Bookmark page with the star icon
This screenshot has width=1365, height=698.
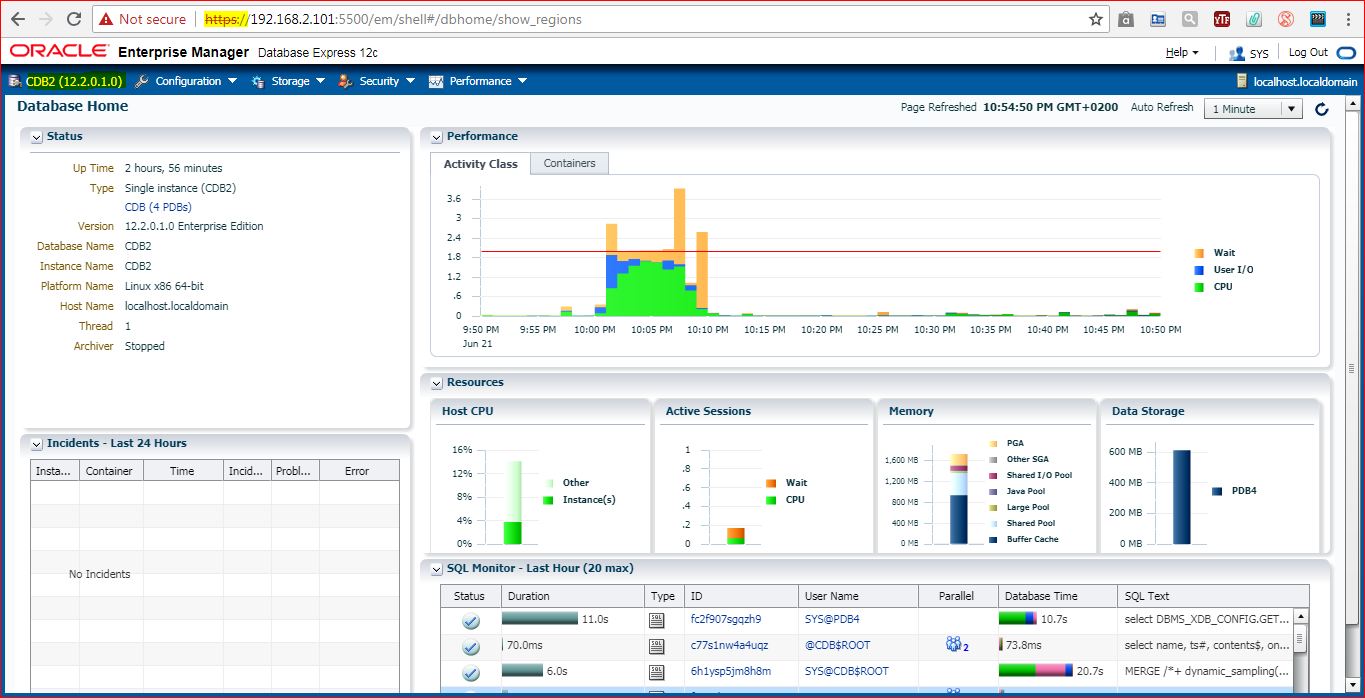[1096, 19]
